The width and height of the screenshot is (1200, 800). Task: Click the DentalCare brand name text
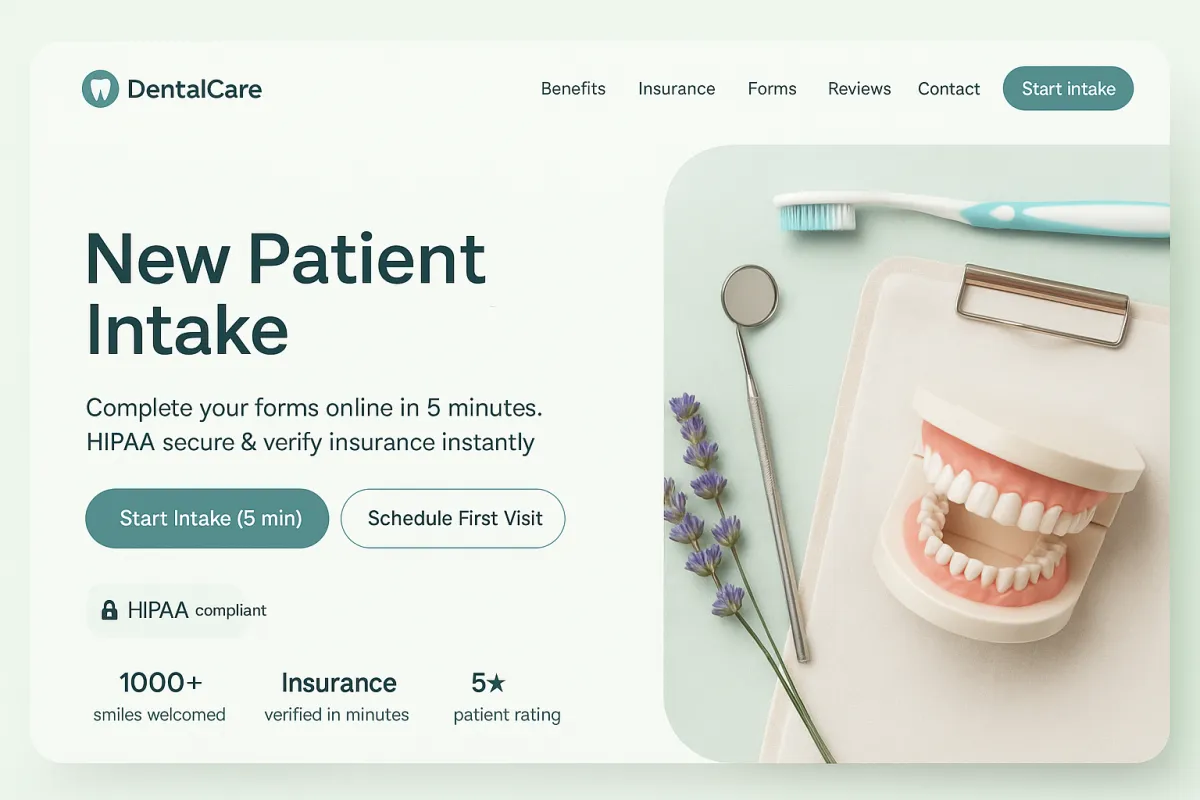pyautogui.click(x=194, y=89)
